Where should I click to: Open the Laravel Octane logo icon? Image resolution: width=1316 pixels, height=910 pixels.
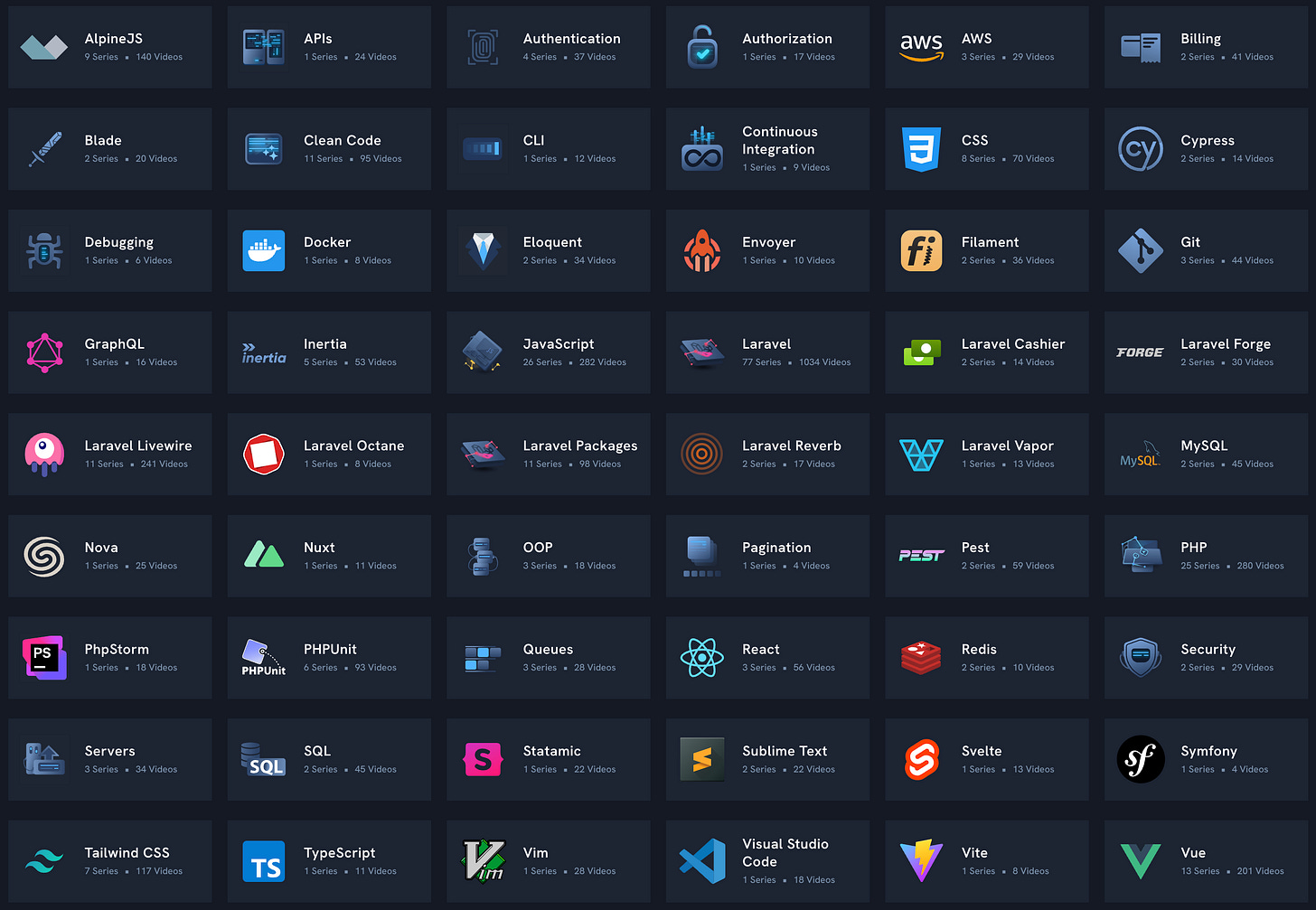click(264, 455)
